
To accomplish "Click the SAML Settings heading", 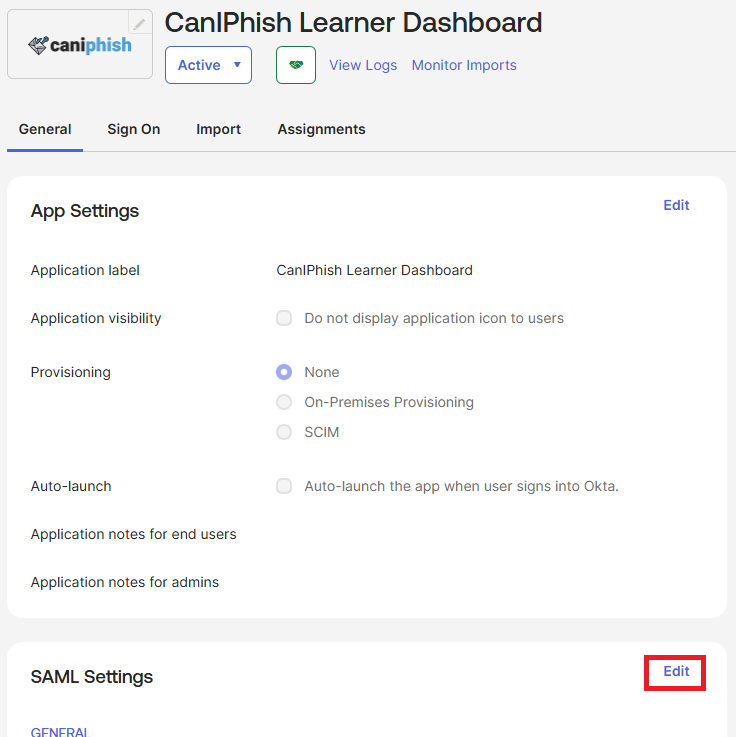I will point(92,677).
